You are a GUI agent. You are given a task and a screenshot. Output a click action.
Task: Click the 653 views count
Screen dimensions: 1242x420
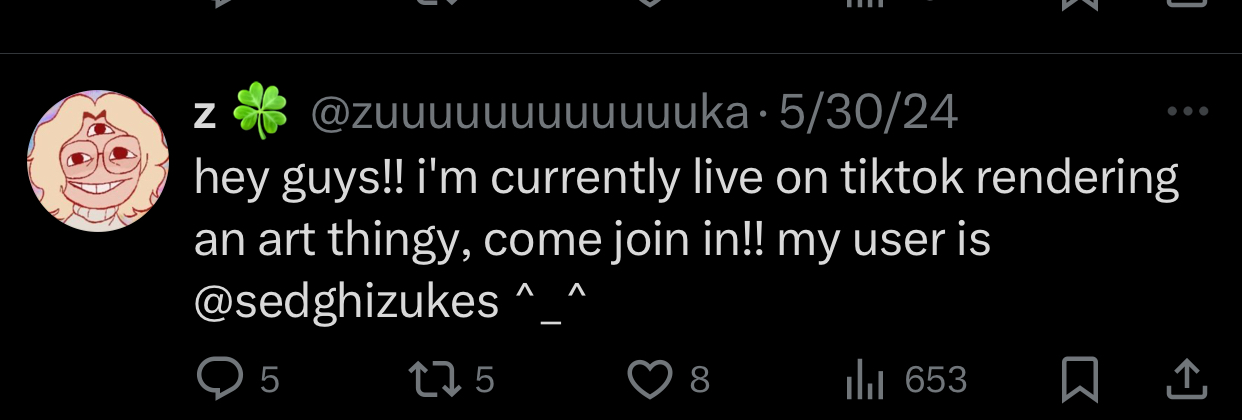point(936,380)
